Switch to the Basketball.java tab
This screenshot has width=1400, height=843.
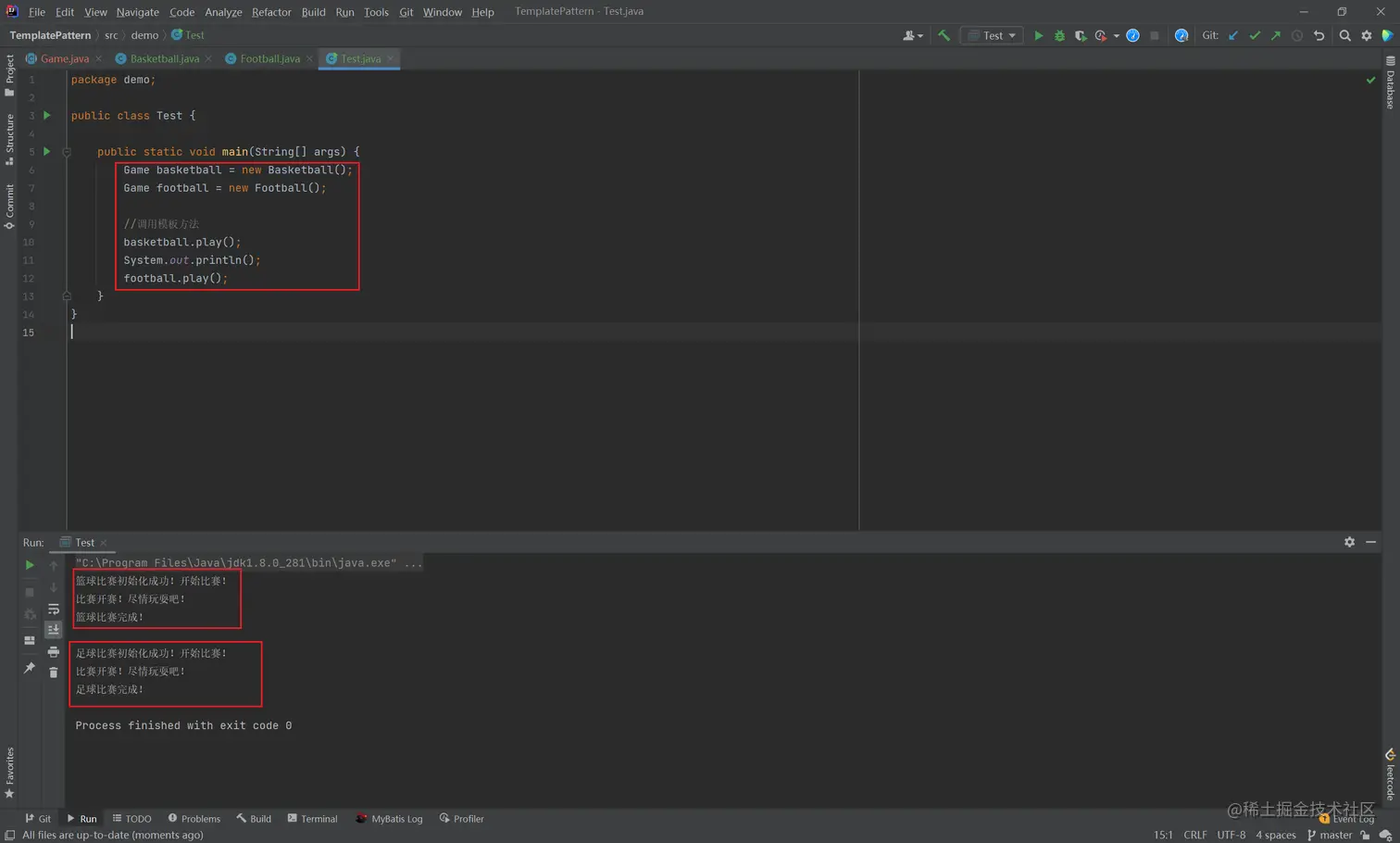click(x=165, y=58)
